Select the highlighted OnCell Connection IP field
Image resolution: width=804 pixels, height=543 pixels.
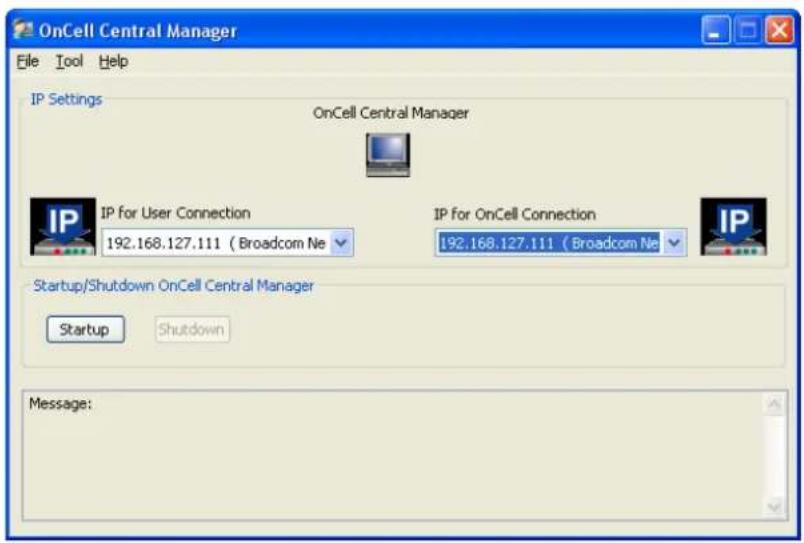[x=549, y=243]
